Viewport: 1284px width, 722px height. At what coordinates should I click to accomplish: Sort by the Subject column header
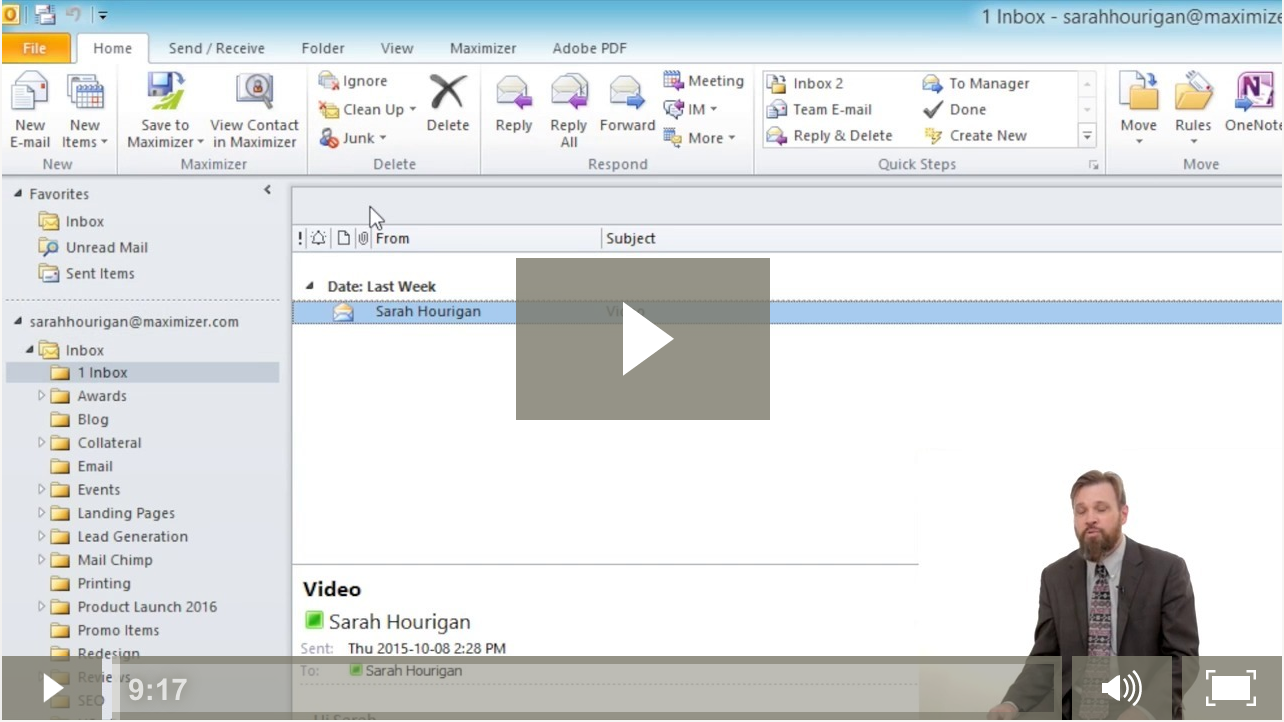click(942, 238)
